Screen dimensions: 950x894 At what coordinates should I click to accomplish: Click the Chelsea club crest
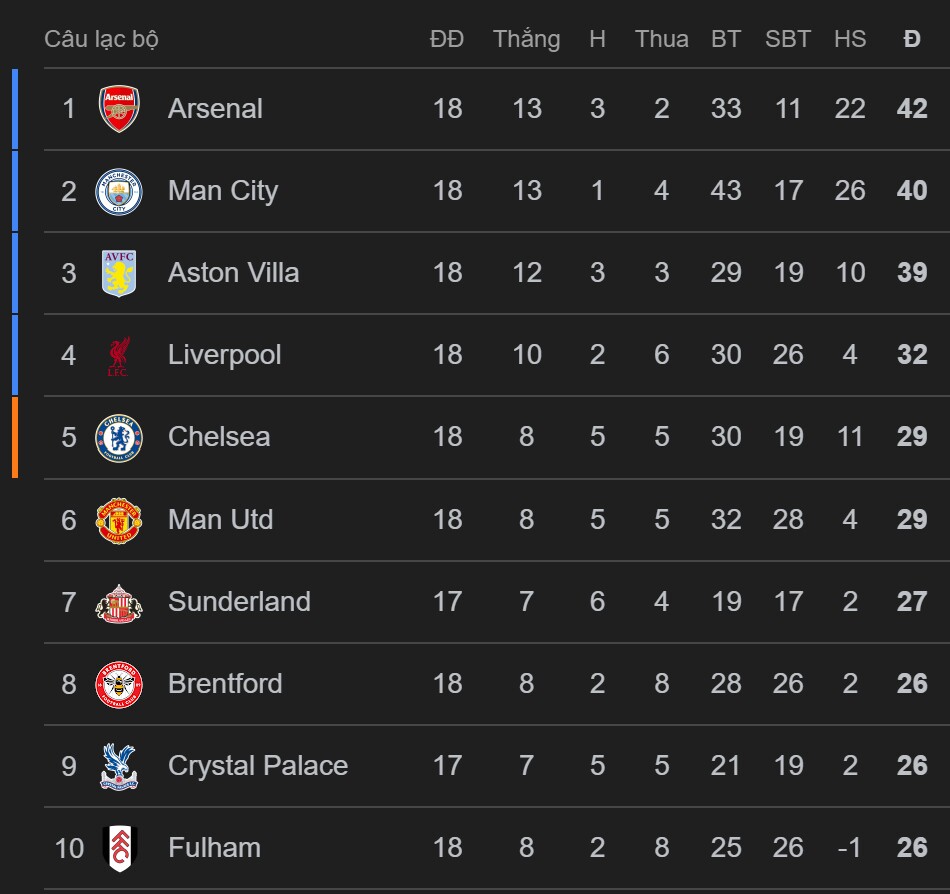point(119,437)
